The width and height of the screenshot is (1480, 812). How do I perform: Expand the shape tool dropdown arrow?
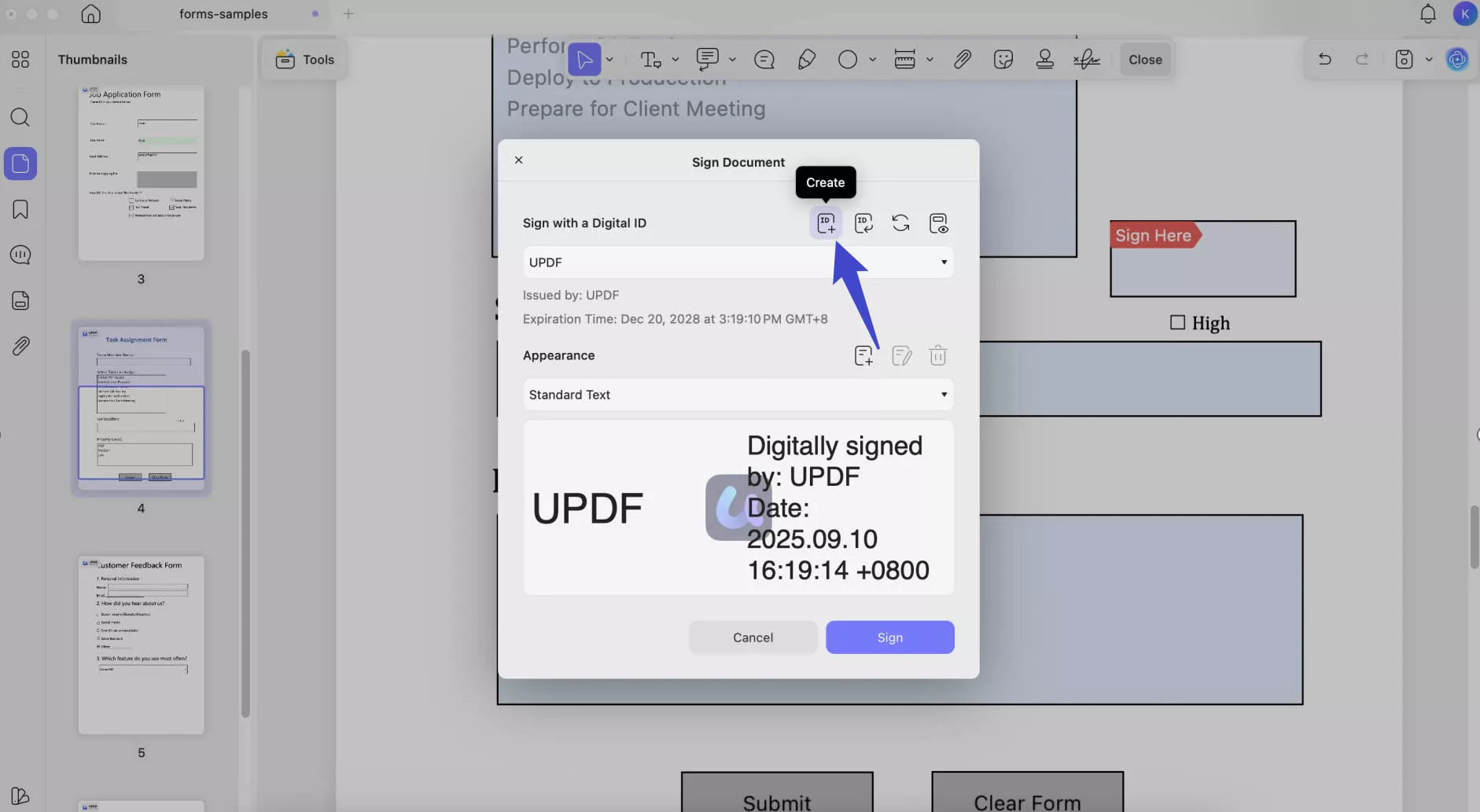[x=871, y=59]
